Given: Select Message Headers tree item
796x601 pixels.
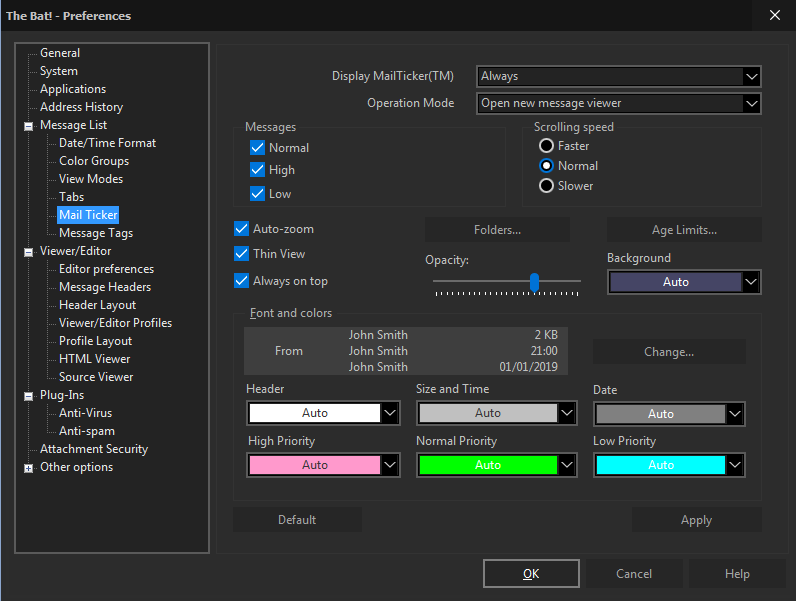Looking at the screenshot, I should [105, 287].
